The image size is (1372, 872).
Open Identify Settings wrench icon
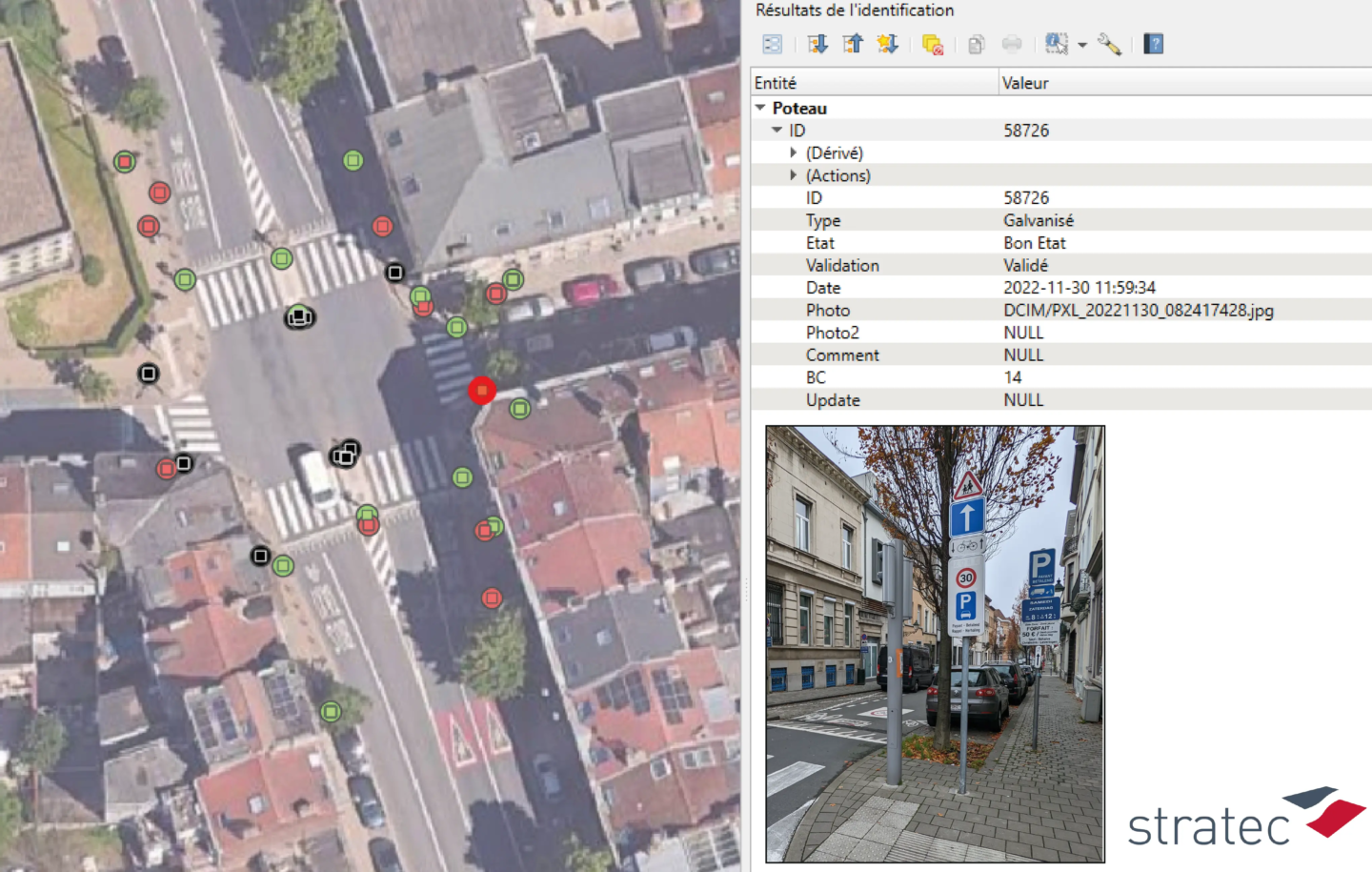[x=1109, y=44]
